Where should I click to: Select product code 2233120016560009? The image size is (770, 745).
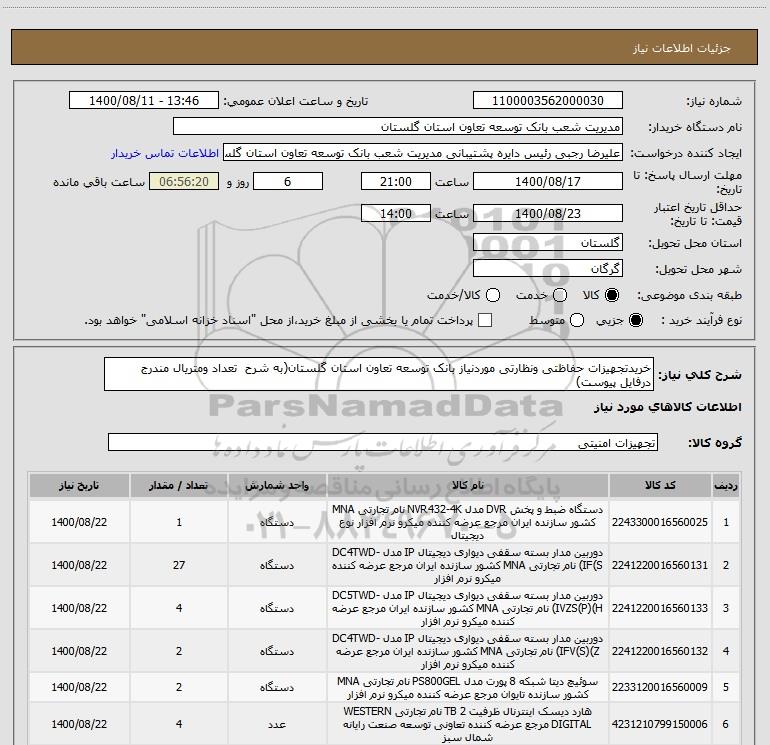pos(660,687)
